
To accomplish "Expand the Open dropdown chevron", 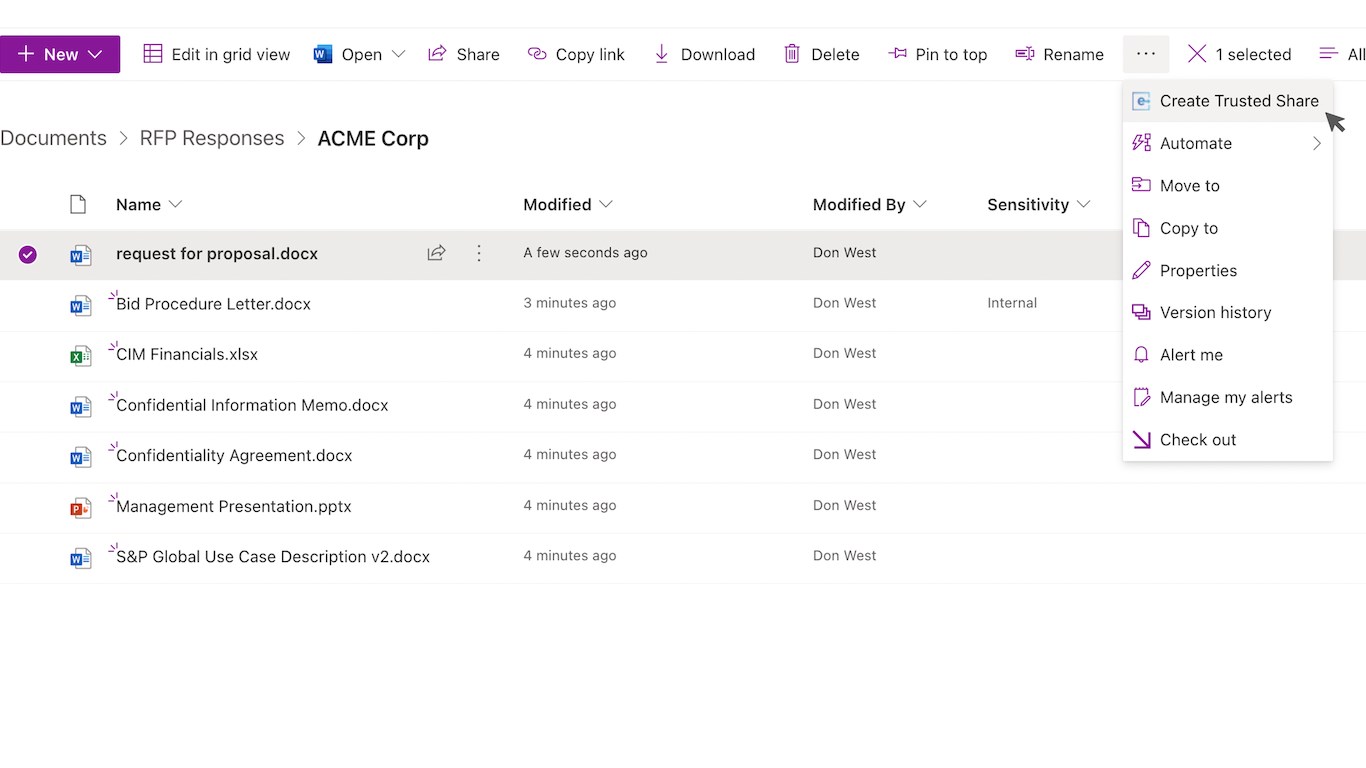I will pyautogui.click(x=398, y=54).
